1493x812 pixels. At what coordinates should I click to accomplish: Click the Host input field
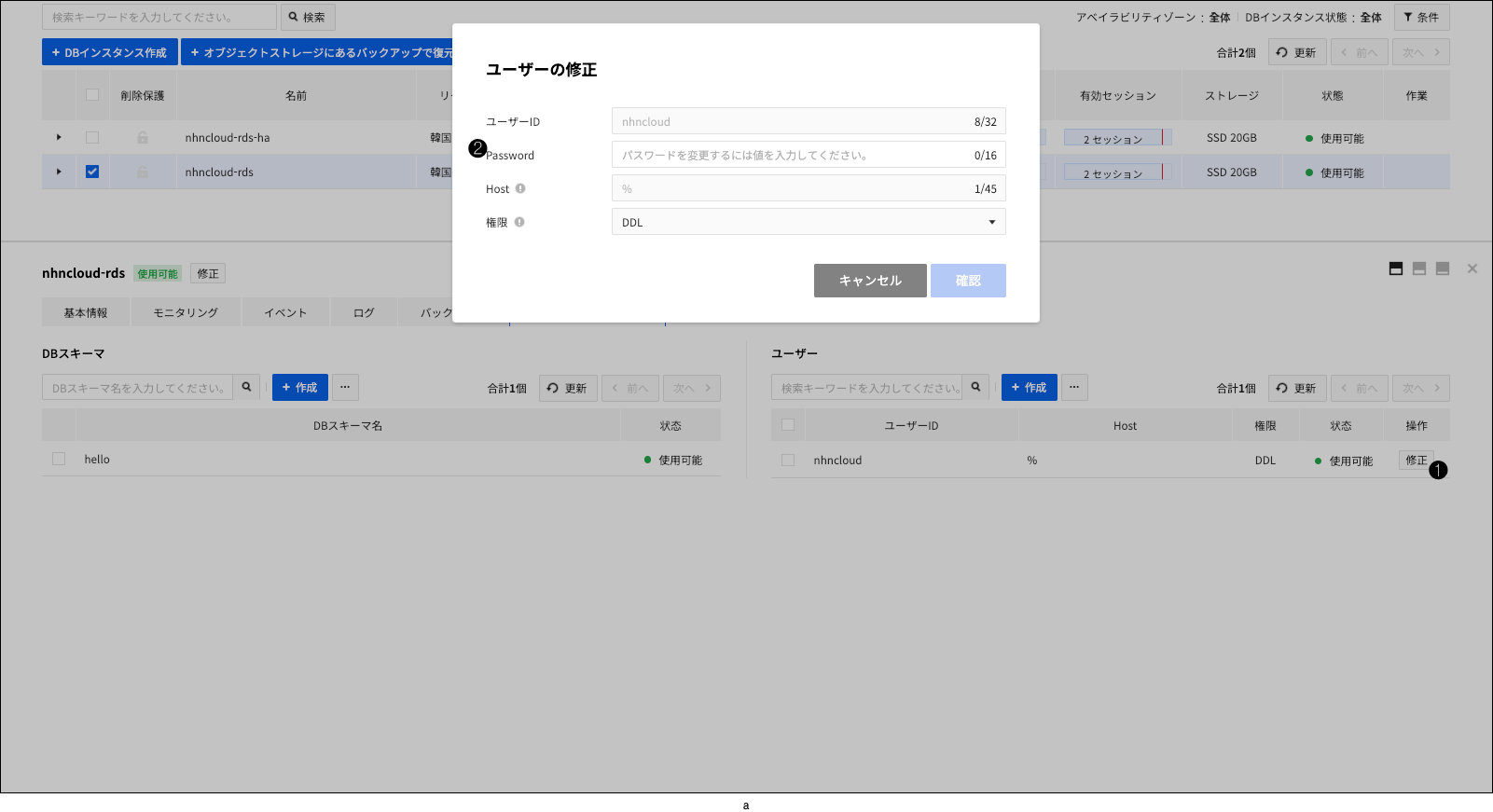tap(809, 188)
